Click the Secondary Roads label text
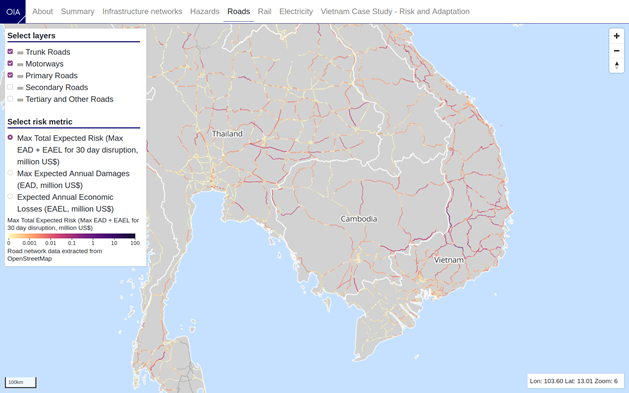 57,87
